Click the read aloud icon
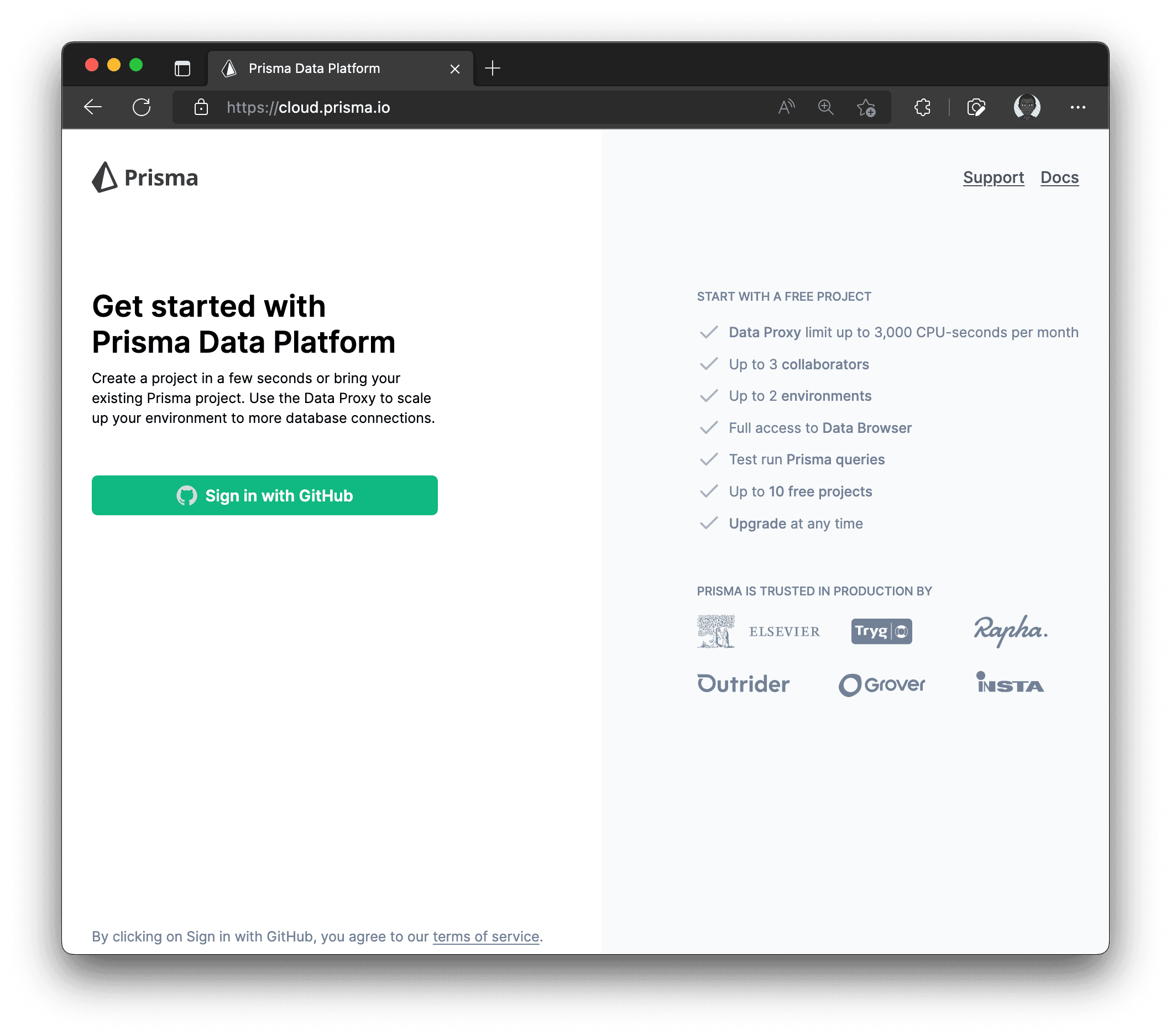Image resolution: width=1171 pixels, height=1036 pixels. [x=787, y=107]
